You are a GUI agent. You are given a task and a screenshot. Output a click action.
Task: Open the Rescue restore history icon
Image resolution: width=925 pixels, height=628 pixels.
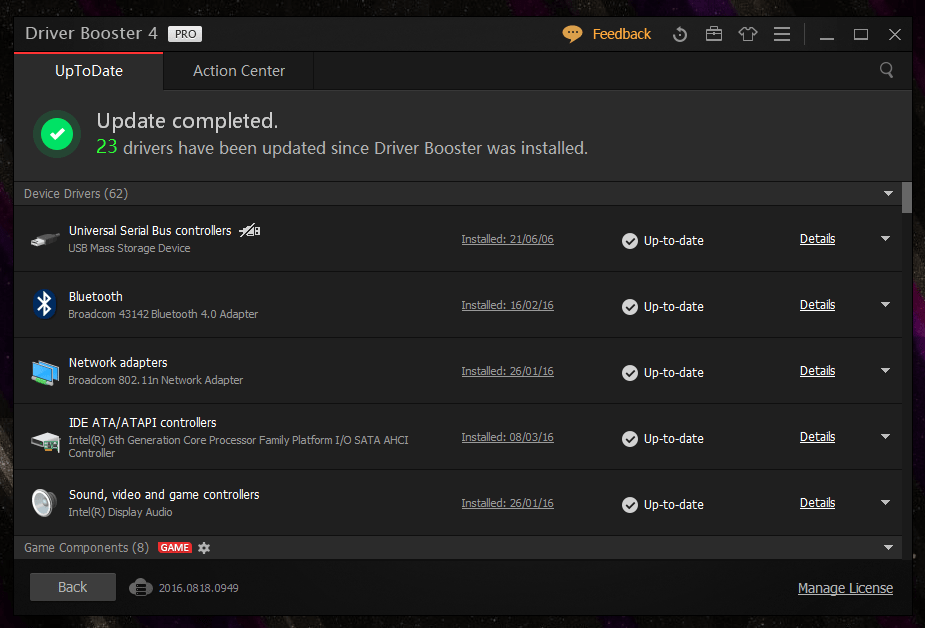pos(680,34)
